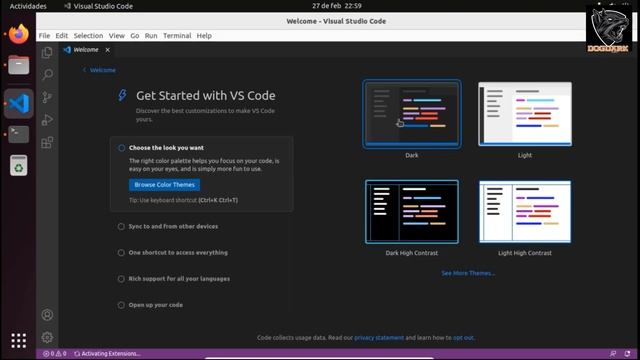Open the Explorer view in activity bar

point(47,52)
